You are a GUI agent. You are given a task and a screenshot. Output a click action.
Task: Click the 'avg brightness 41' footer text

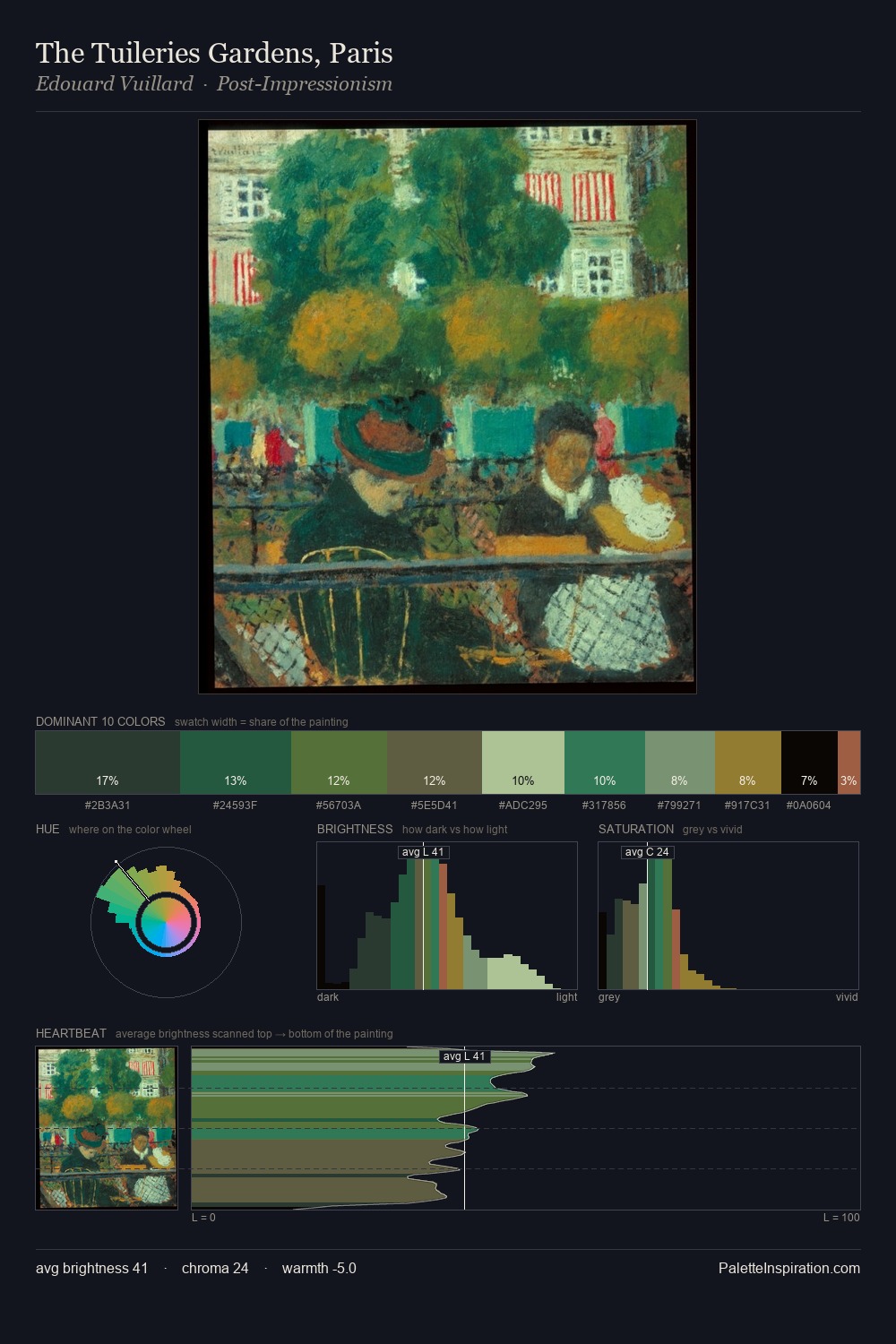tap(91, 1268)
